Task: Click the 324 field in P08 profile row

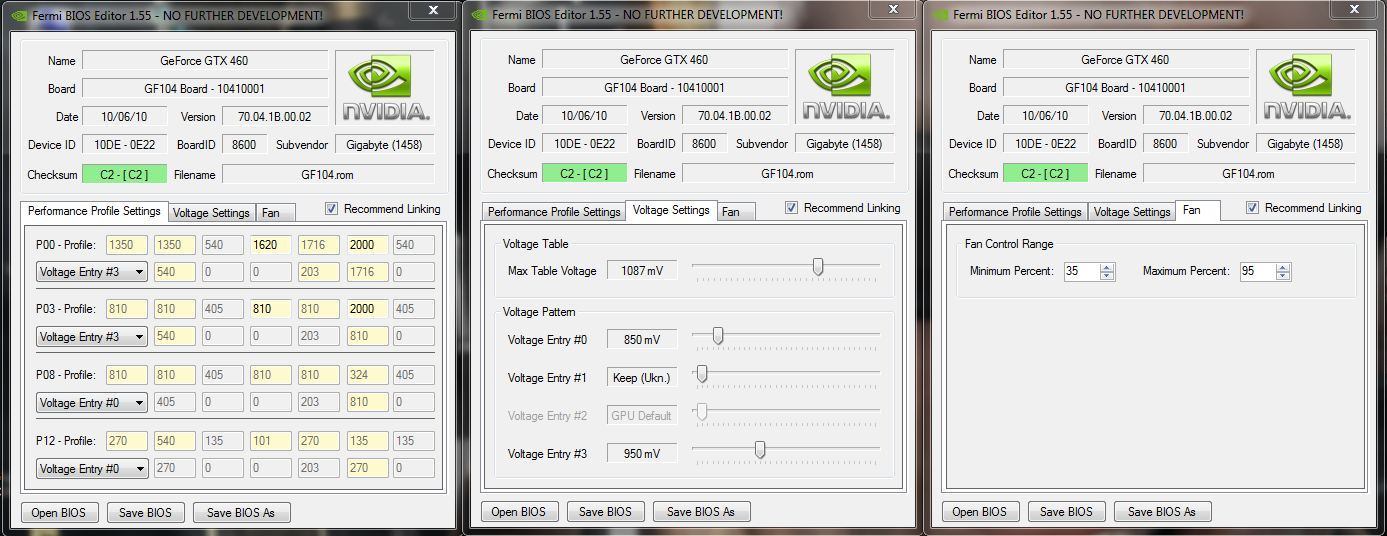Action: (366, 376)
